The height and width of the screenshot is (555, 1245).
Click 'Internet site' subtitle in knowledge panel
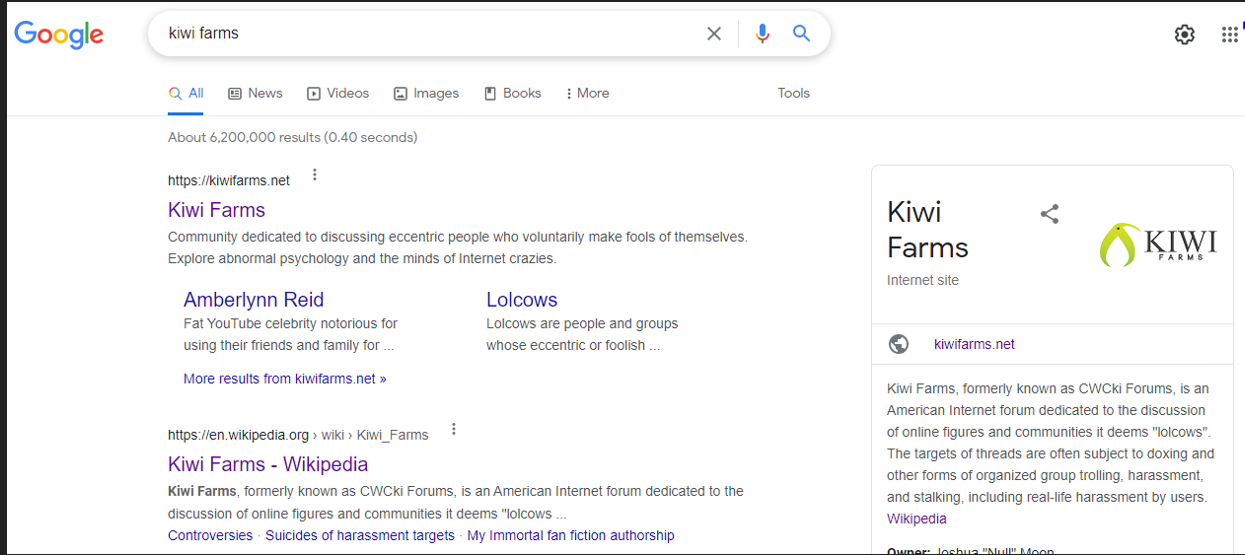pyautogui.click(x=923, y=281)
